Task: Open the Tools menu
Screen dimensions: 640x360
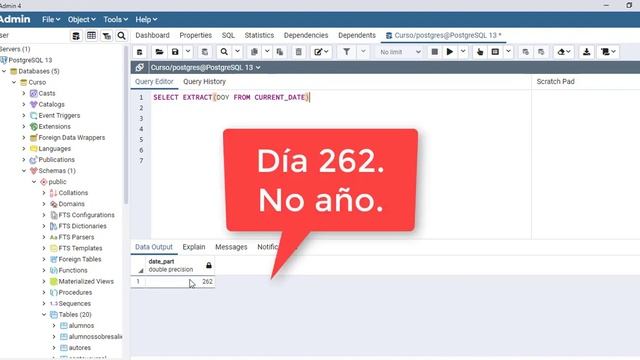Action: coord(116,19)
